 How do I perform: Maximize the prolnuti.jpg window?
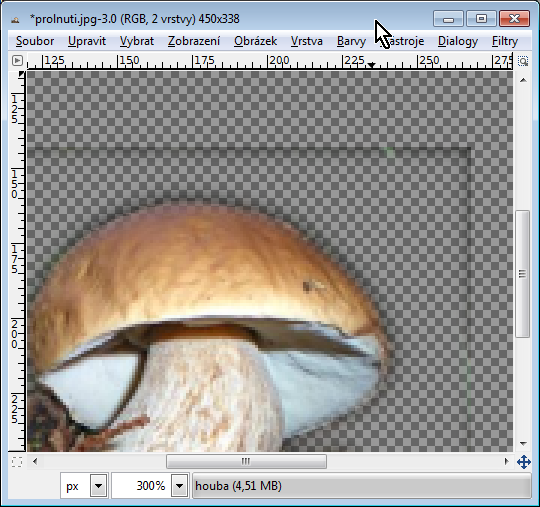[x=481, y=19]
